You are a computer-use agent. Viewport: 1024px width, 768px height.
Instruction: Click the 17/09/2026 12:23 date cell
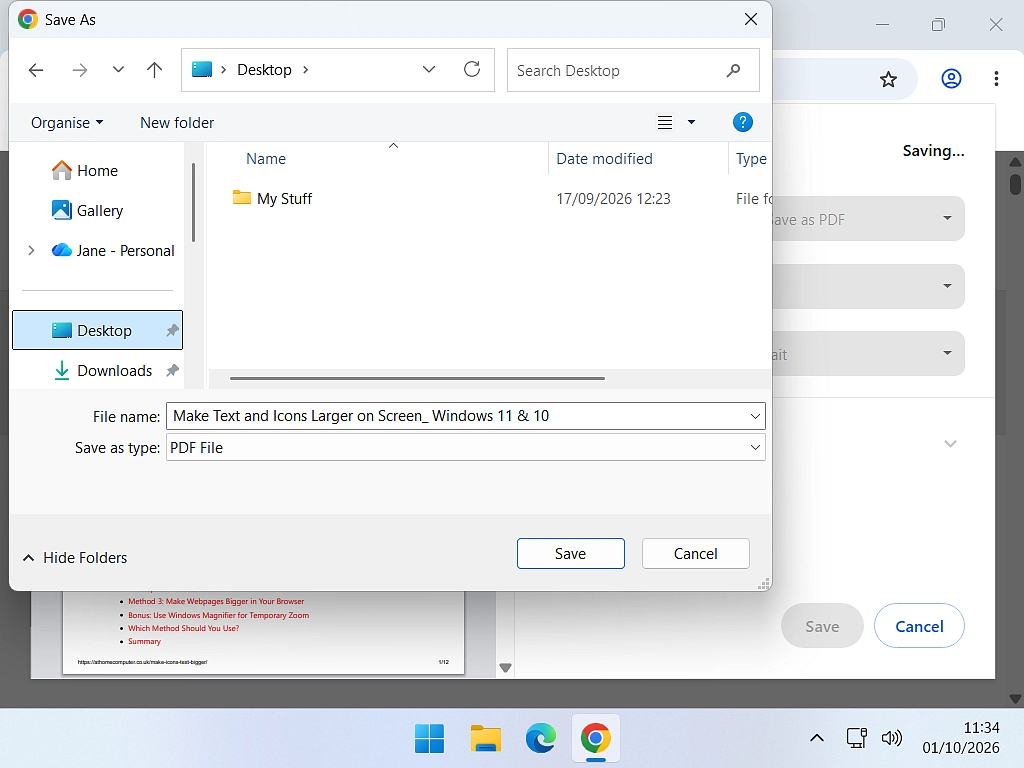(613, 199)
